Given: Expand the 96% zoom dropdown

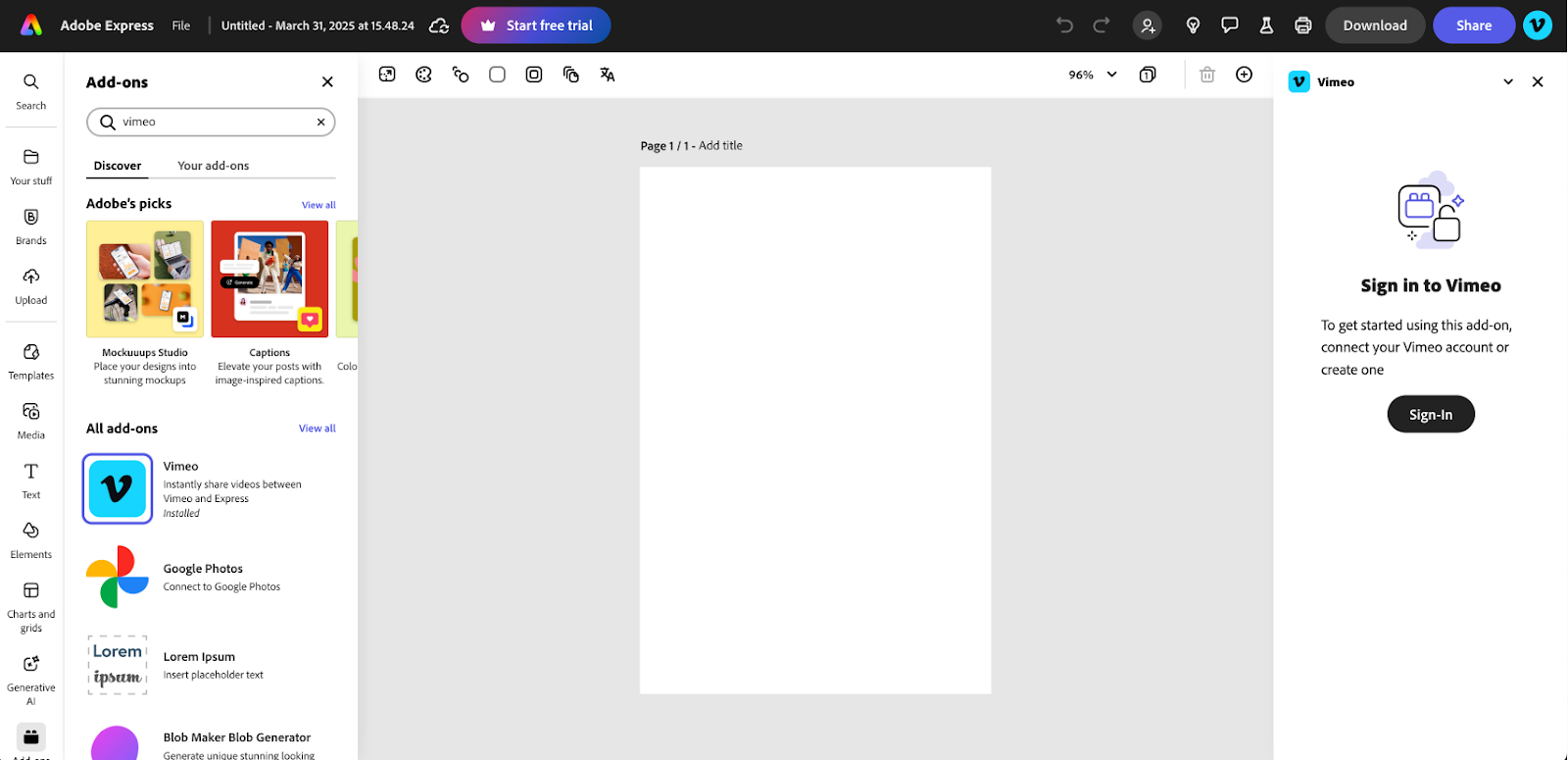Looking at the screenshot, I should pos(1111,75).
